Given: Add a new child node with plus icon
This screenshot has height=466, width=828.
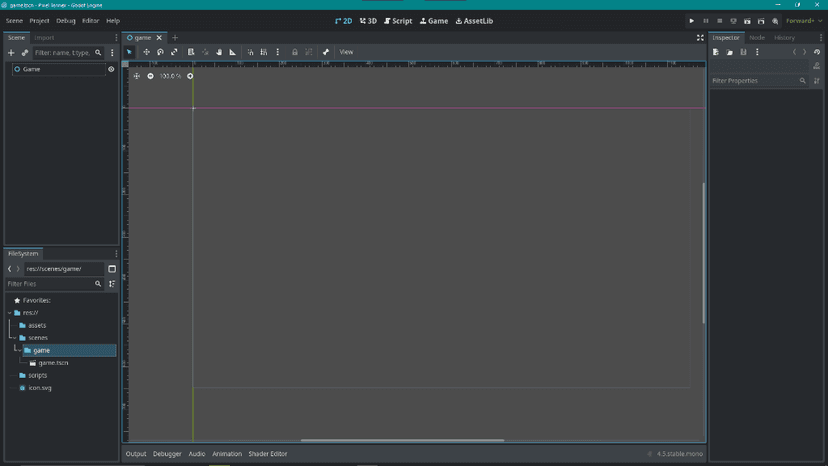Looking at the screenshot, I should click(x=11, y=53).
